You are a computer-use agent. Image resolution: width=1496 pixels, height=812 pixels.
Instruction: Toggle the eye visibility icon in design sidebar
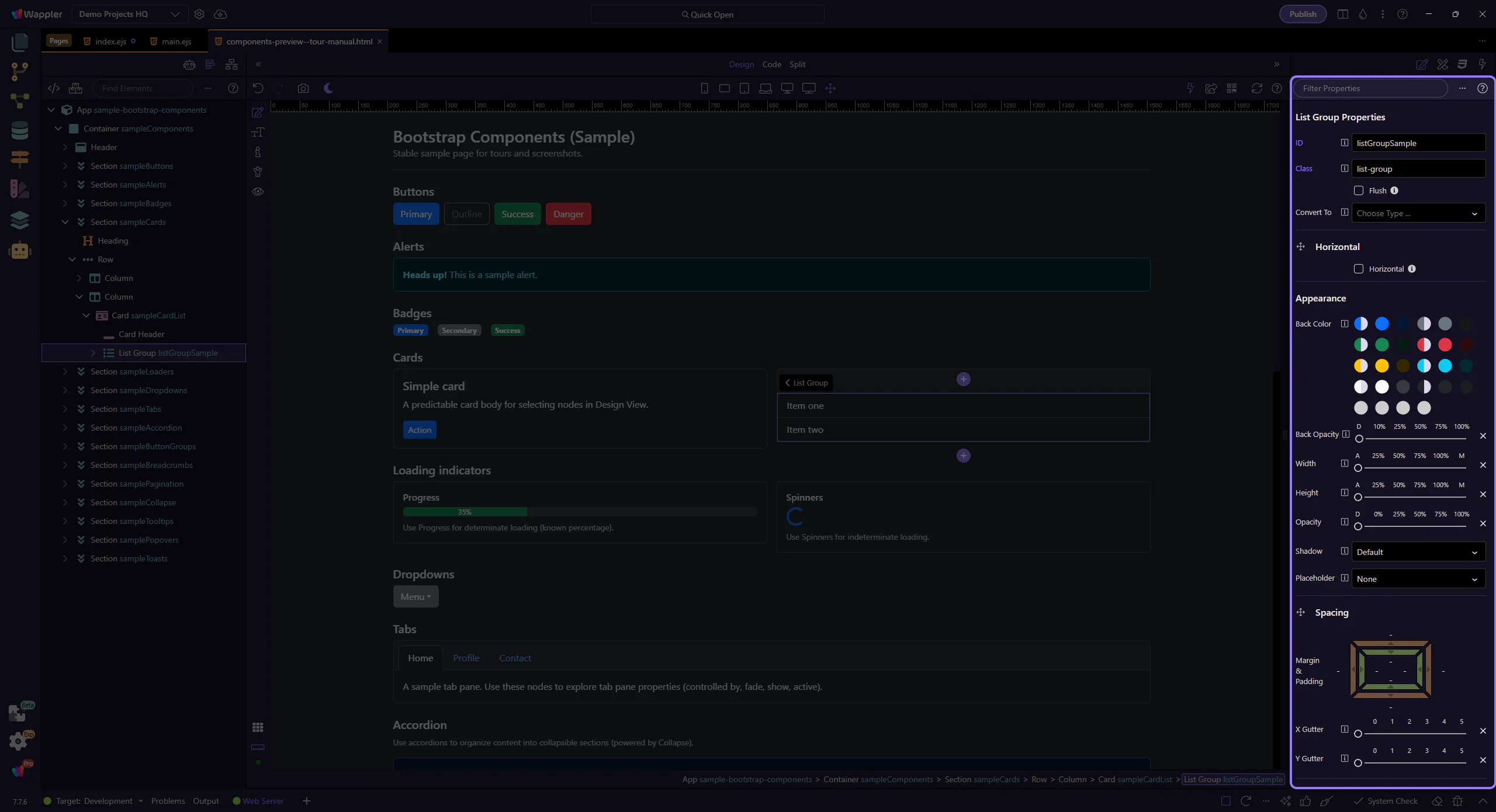tap(258, 192)
